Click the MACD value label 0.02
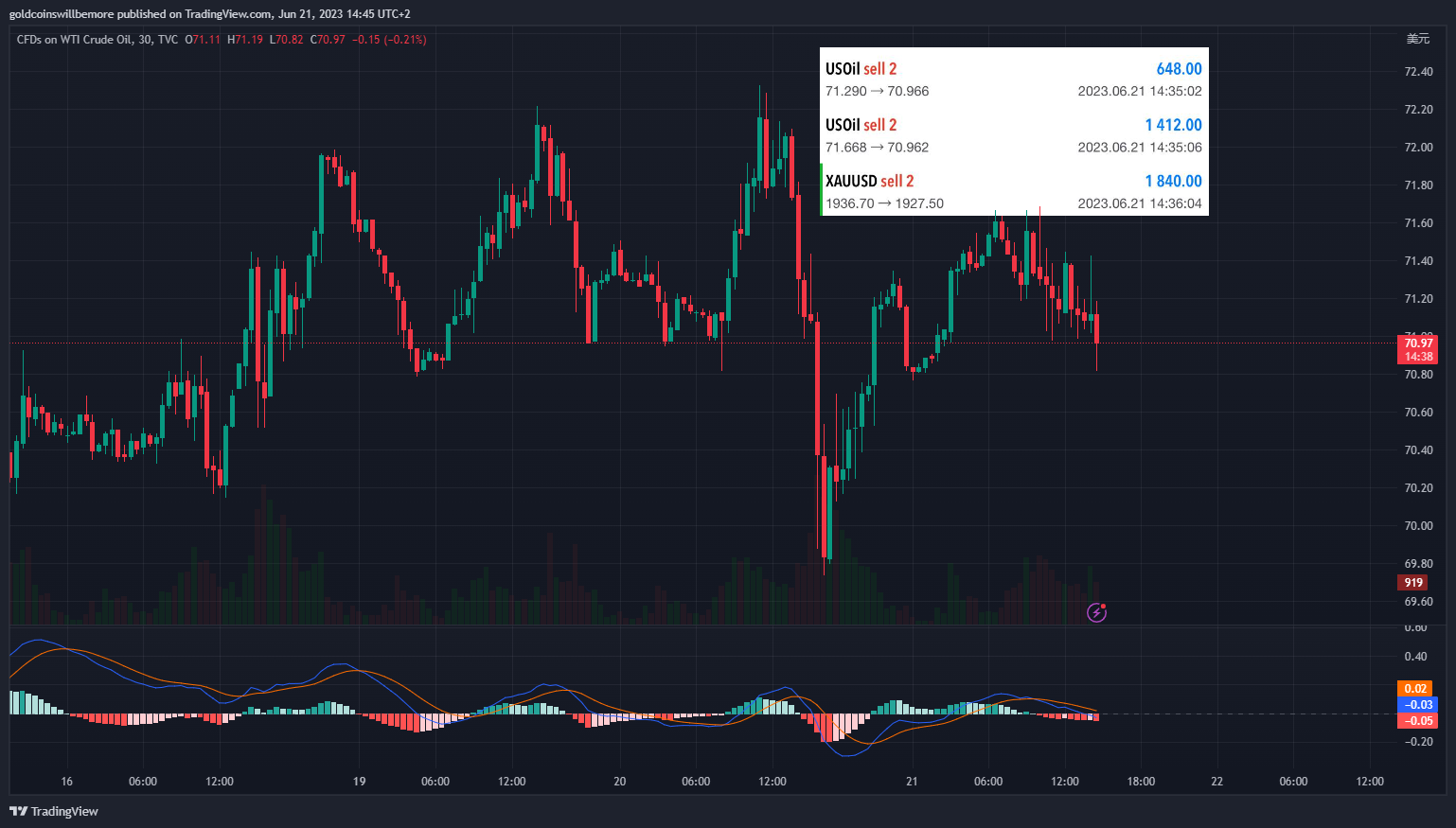 click(1415, 689)
